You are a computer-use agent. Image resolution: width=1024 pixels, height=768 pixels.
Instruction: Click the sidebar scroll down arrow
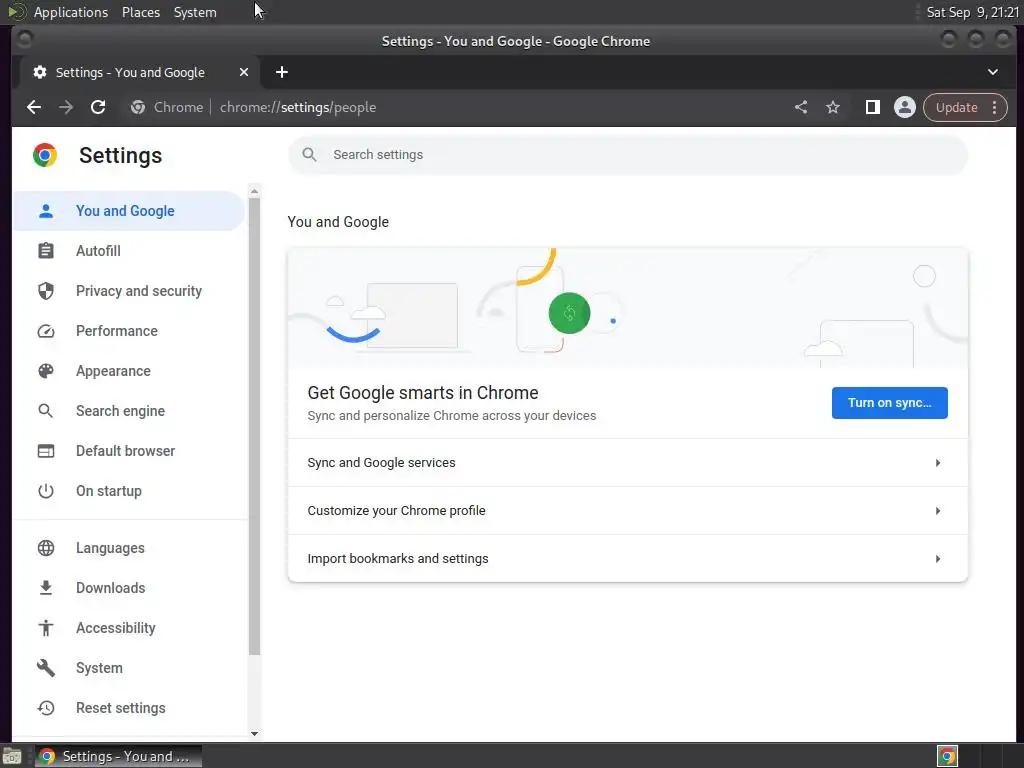255,733
